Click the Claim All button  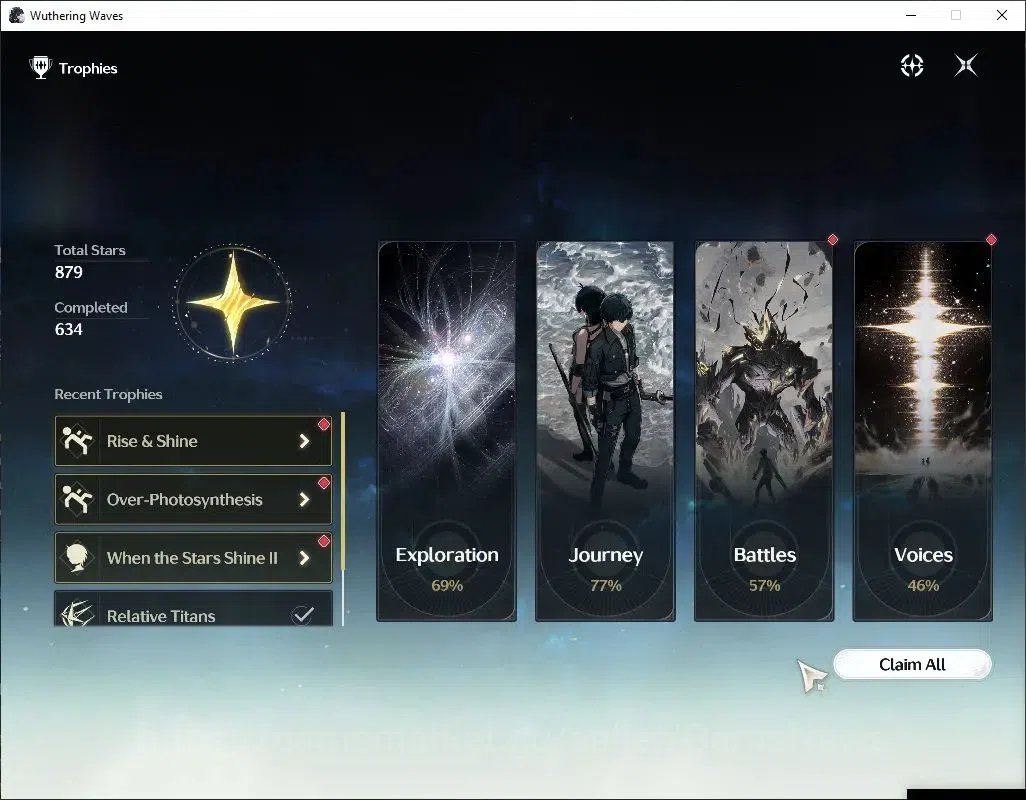point(912,665)
